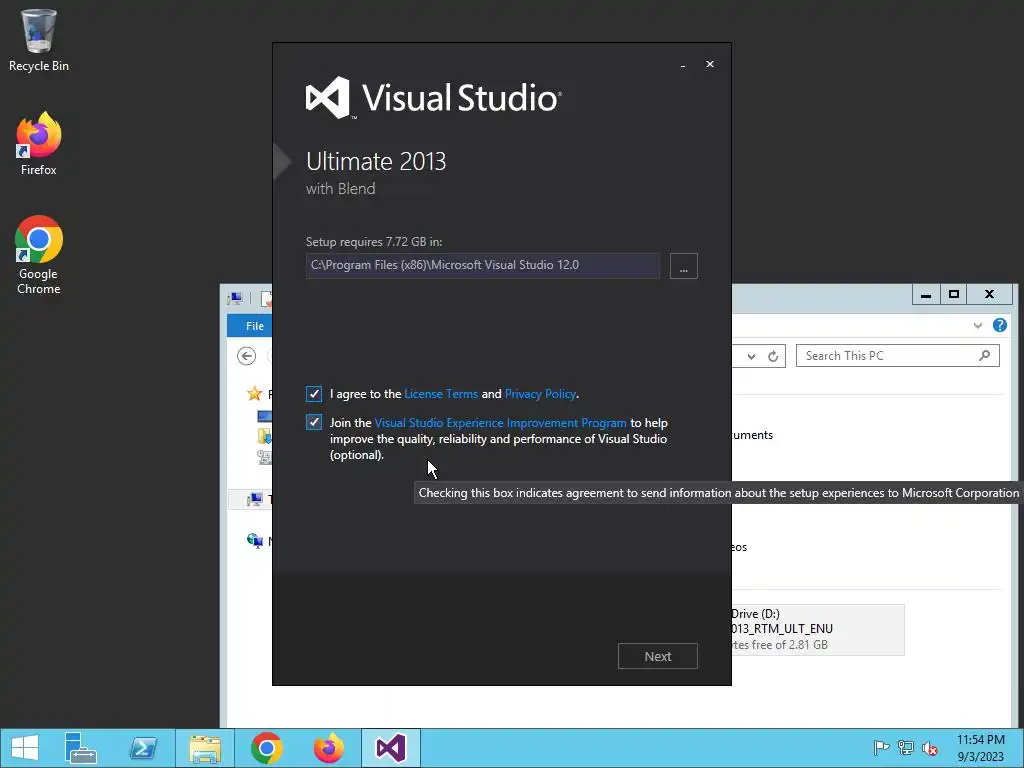Expand the File Explorer address history dropdown
The width and height of the screenshot is (1024, 768).
(x=752, y=357)
